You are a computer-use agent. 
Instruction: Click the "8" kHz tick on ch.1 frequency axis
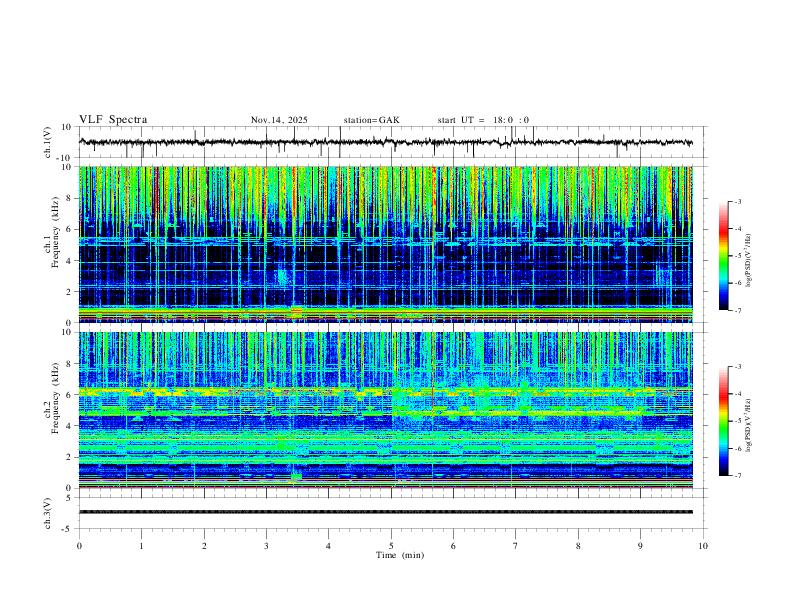(x=70, y=198)
